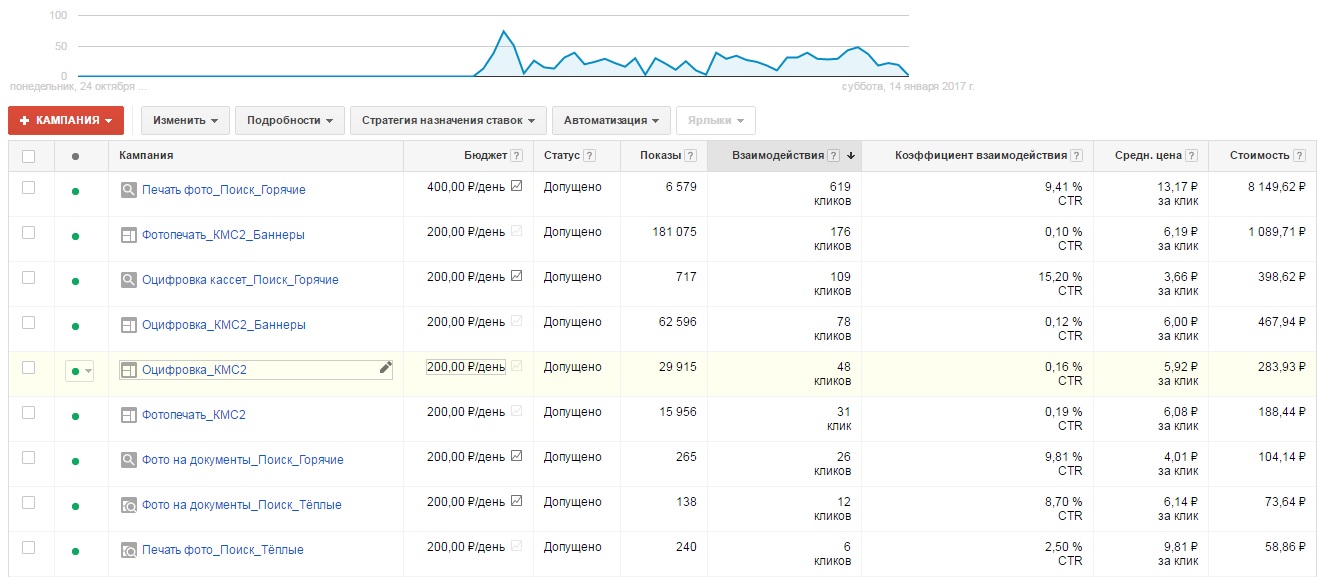
Task: Open the help icon next to Показы header
Action: coord(690,156)
